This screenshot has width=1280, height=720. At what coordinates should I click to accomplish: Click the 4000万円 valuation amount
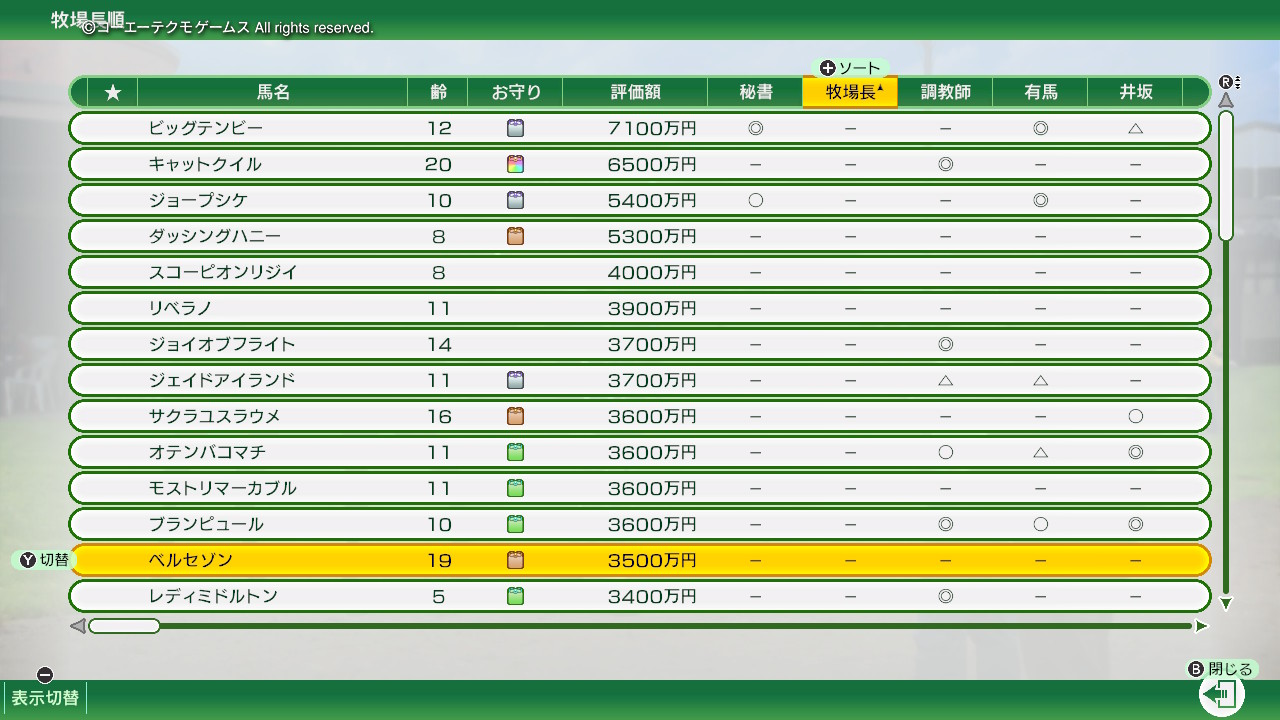coord(652,272)
